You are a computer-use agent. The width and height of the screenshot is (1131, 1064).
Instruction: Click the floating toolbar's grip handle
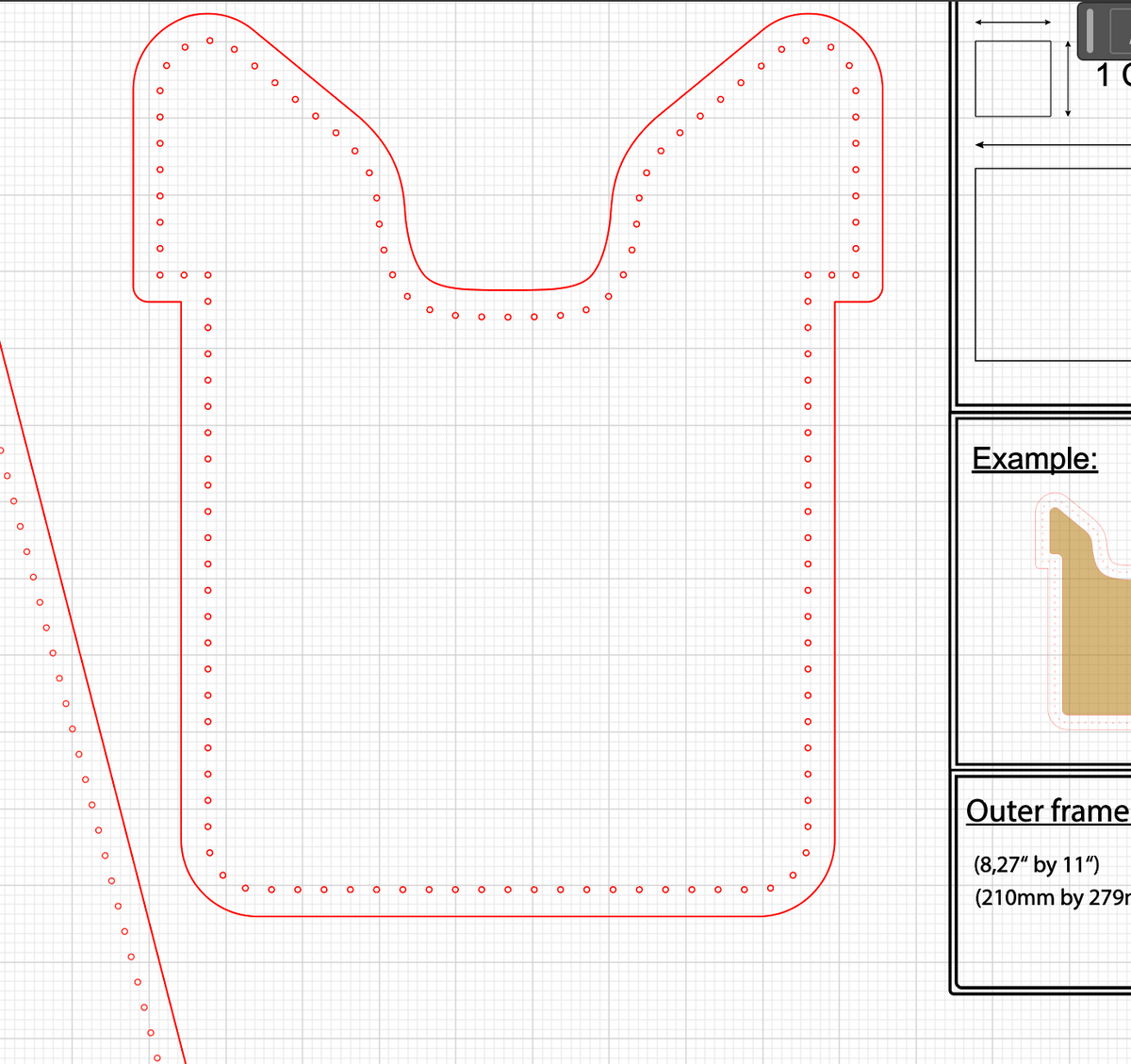click(1091, 30)
